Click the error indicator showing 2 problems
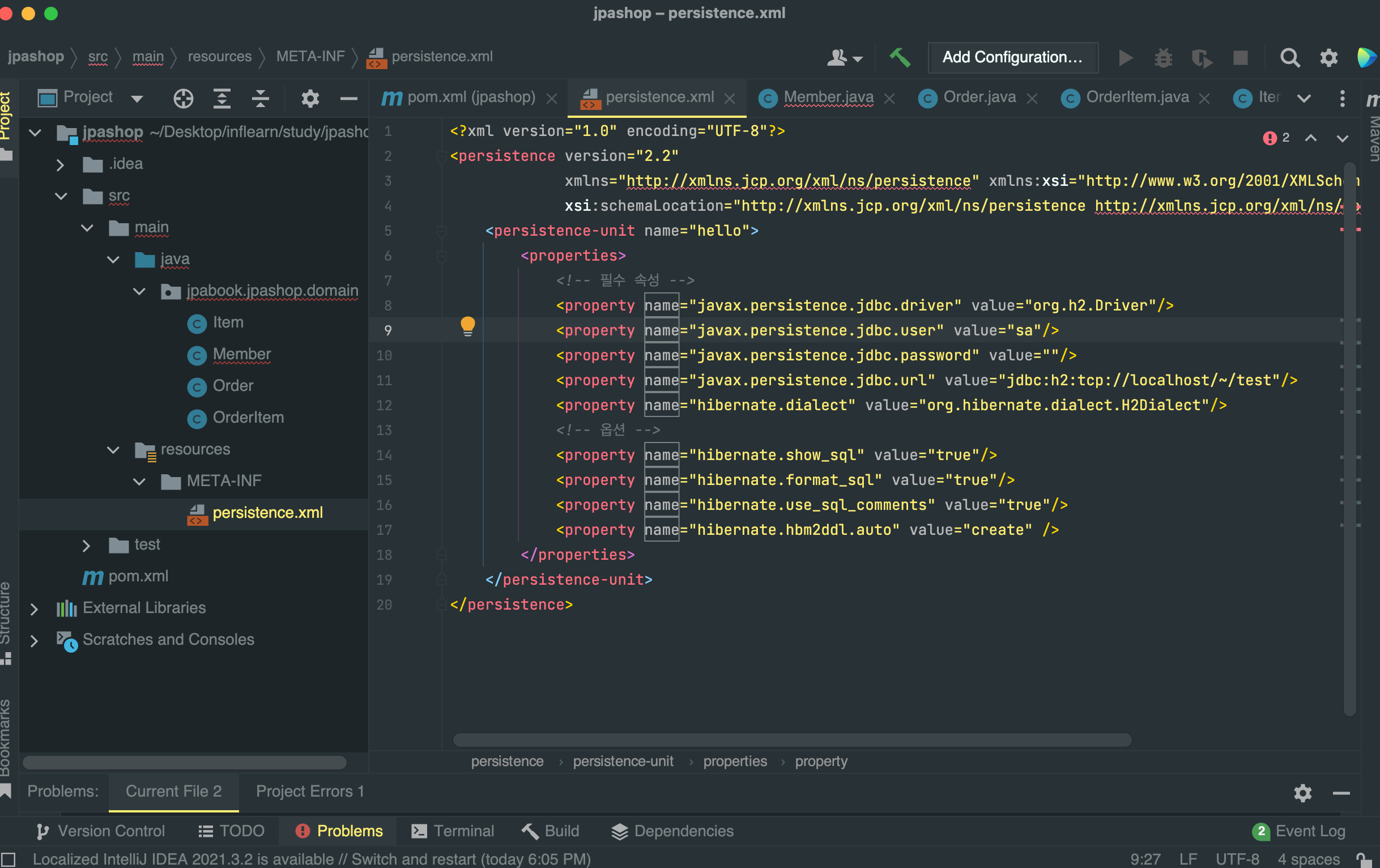Viewport: 1380px width, 868px height. (x=1276, y=138)
